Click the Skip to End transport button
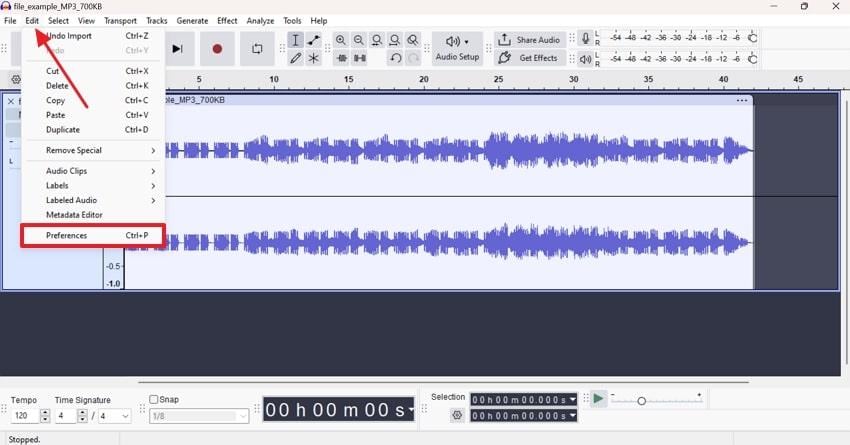Screen dimensions: 850x445 coord(177,49)
